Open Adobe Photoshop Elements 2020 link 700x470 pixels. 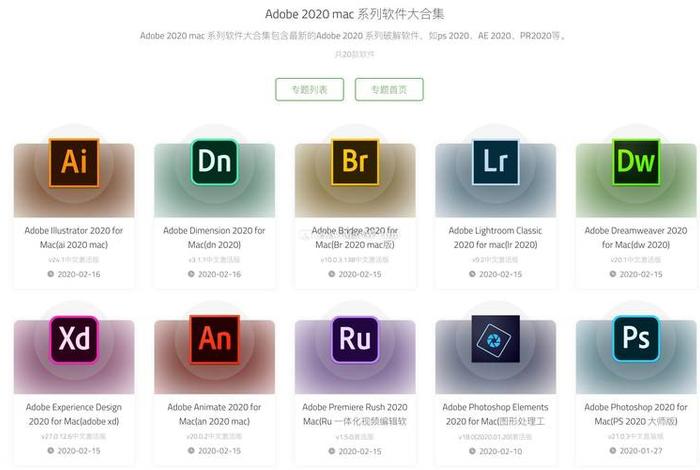(x=496, y=414)
